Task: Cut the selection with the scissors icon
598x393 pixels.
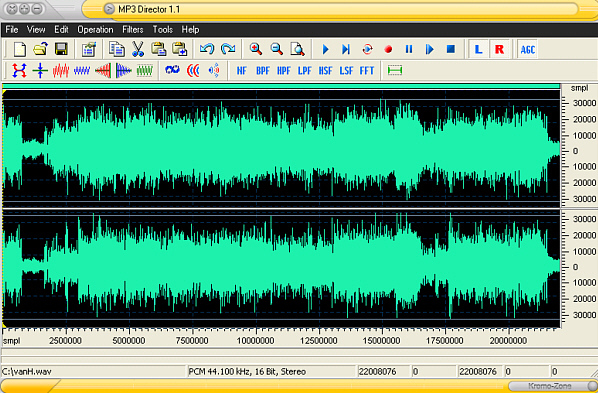Action: point(138,49)
